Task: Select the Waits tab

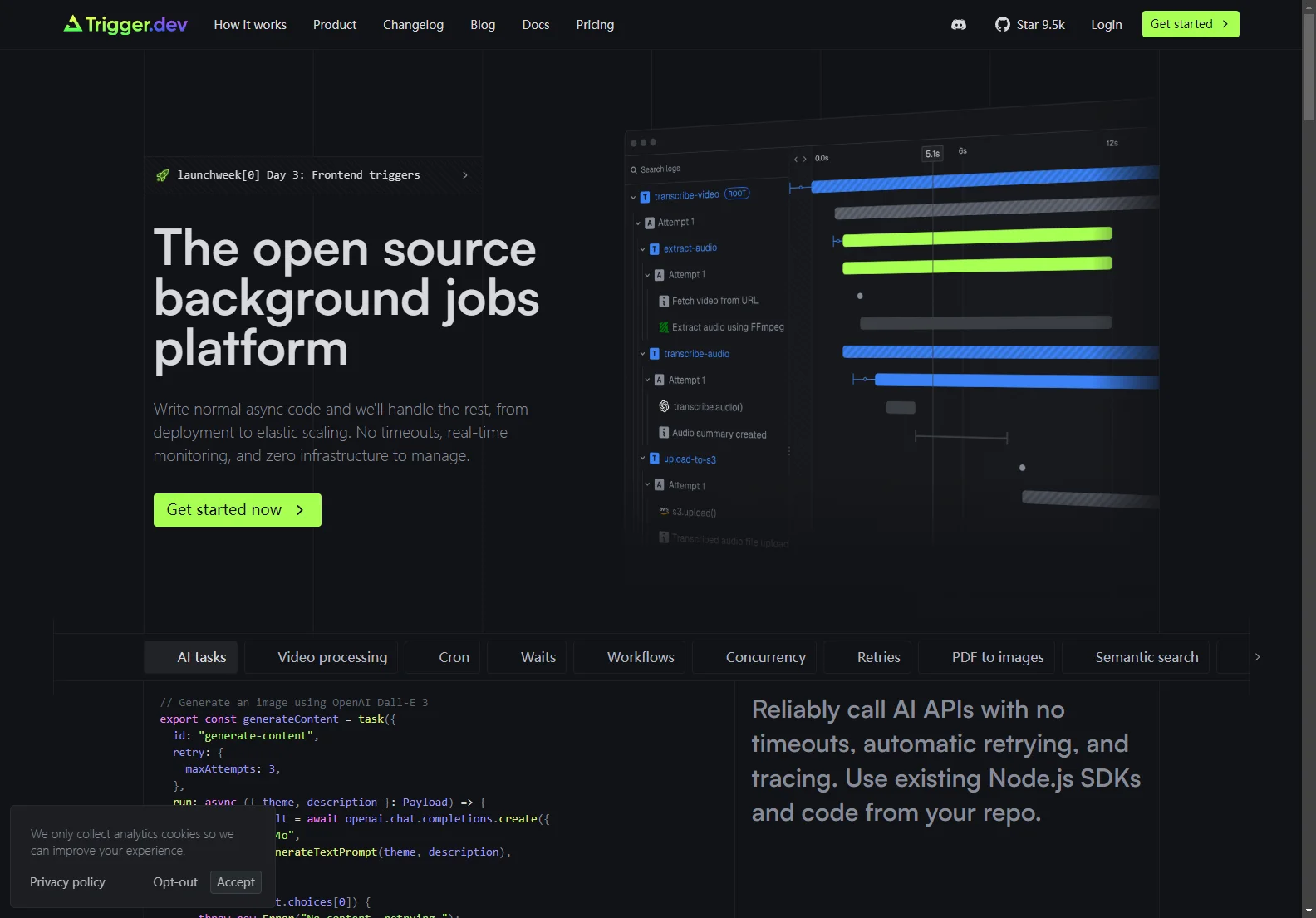Action: (x=527, y=657)
